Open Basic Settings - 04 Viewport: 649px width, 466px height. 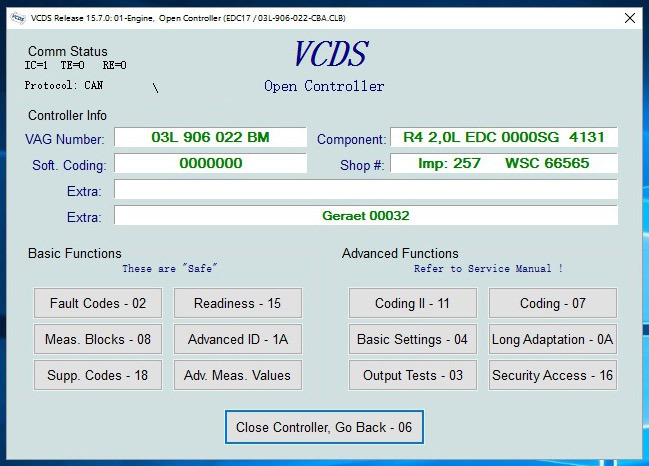tap(413, 339)
